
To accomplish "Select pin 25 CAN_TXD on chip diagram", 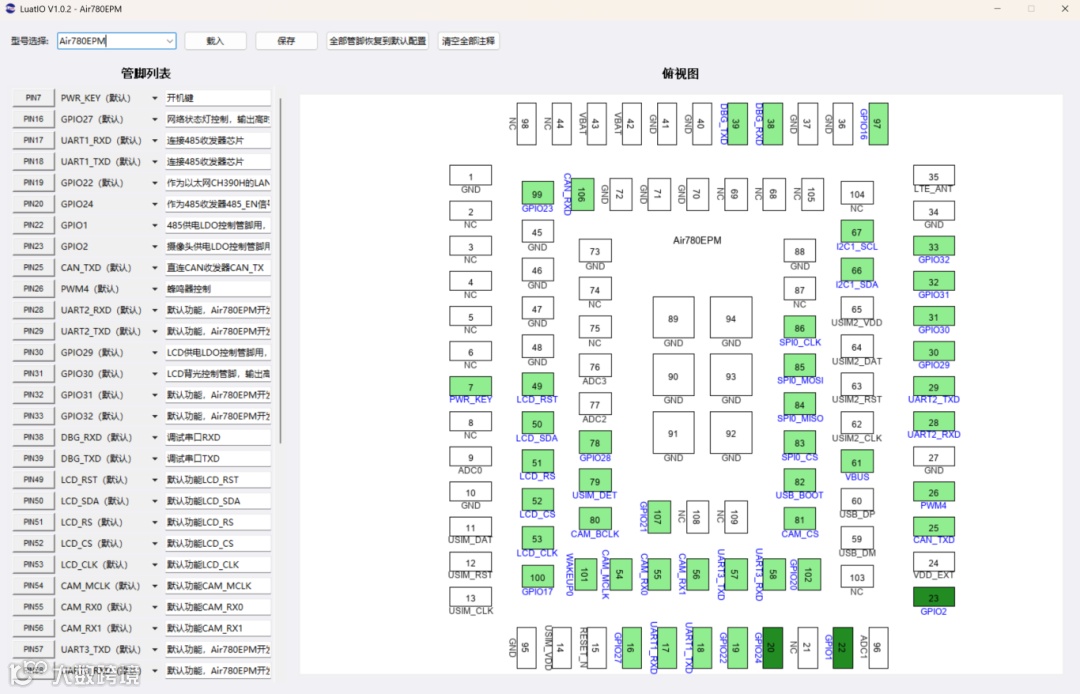I will click(933, 527).
